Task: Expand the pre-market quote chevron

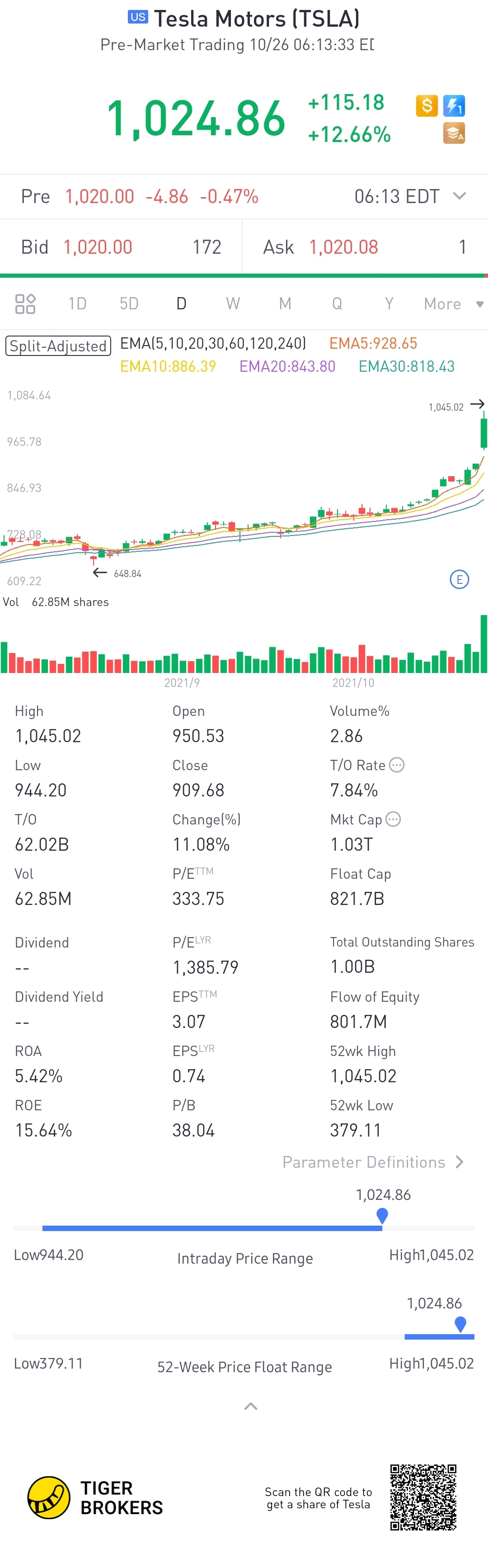Action: click(460, 196)
